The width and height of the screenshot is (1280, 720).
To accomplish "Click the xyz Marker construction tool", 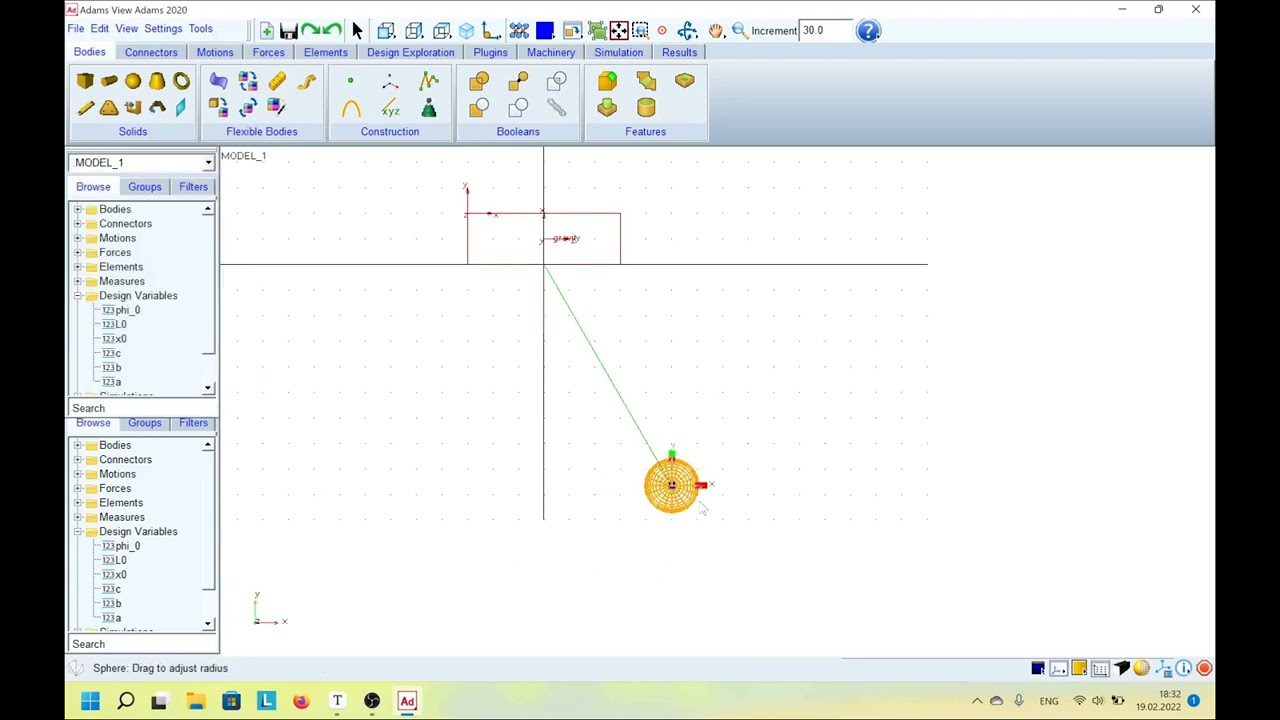I will coord(390,108).
